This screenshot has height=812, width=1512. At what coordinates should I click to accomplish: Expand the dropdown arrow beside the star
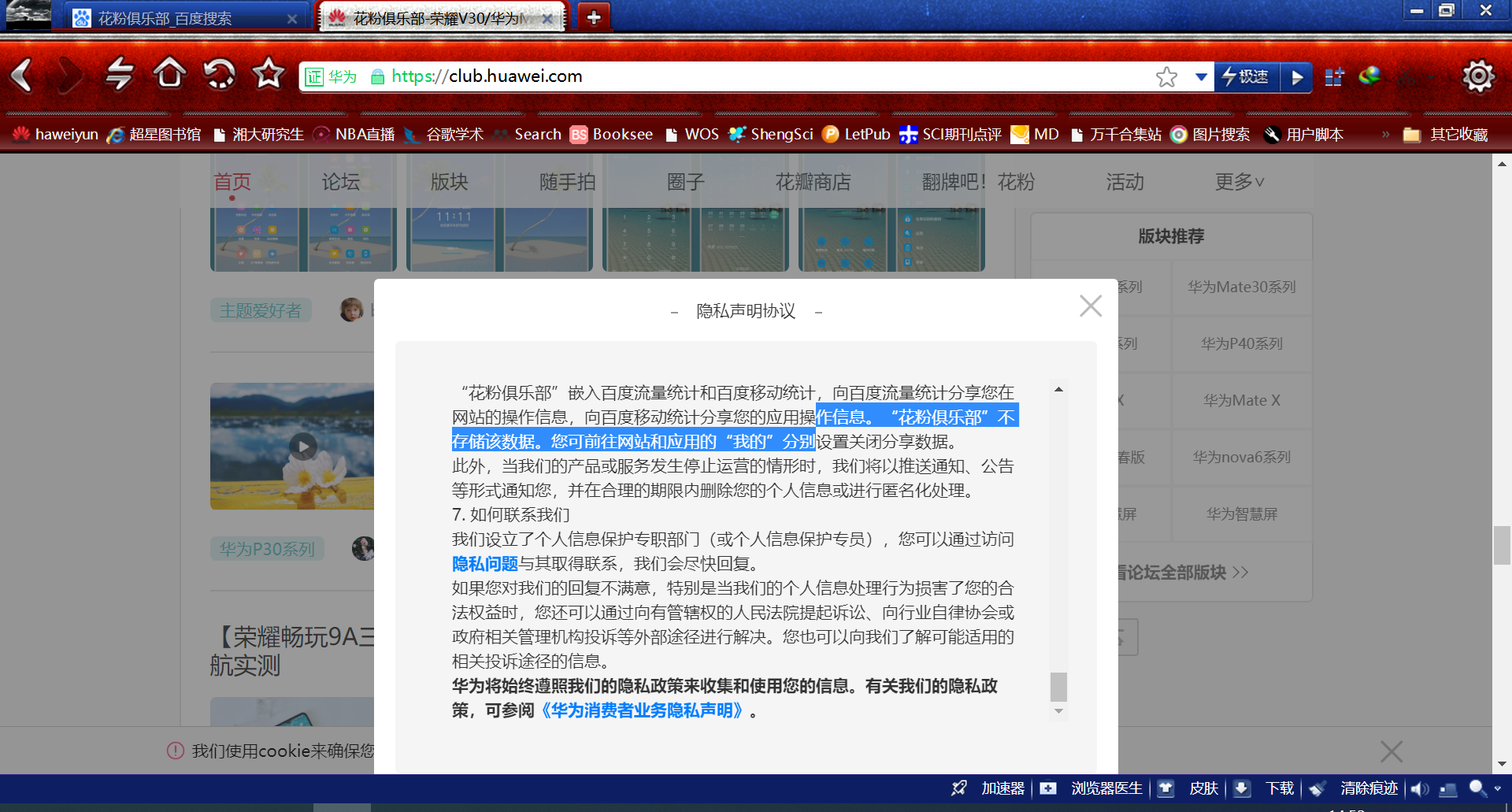1200,76
